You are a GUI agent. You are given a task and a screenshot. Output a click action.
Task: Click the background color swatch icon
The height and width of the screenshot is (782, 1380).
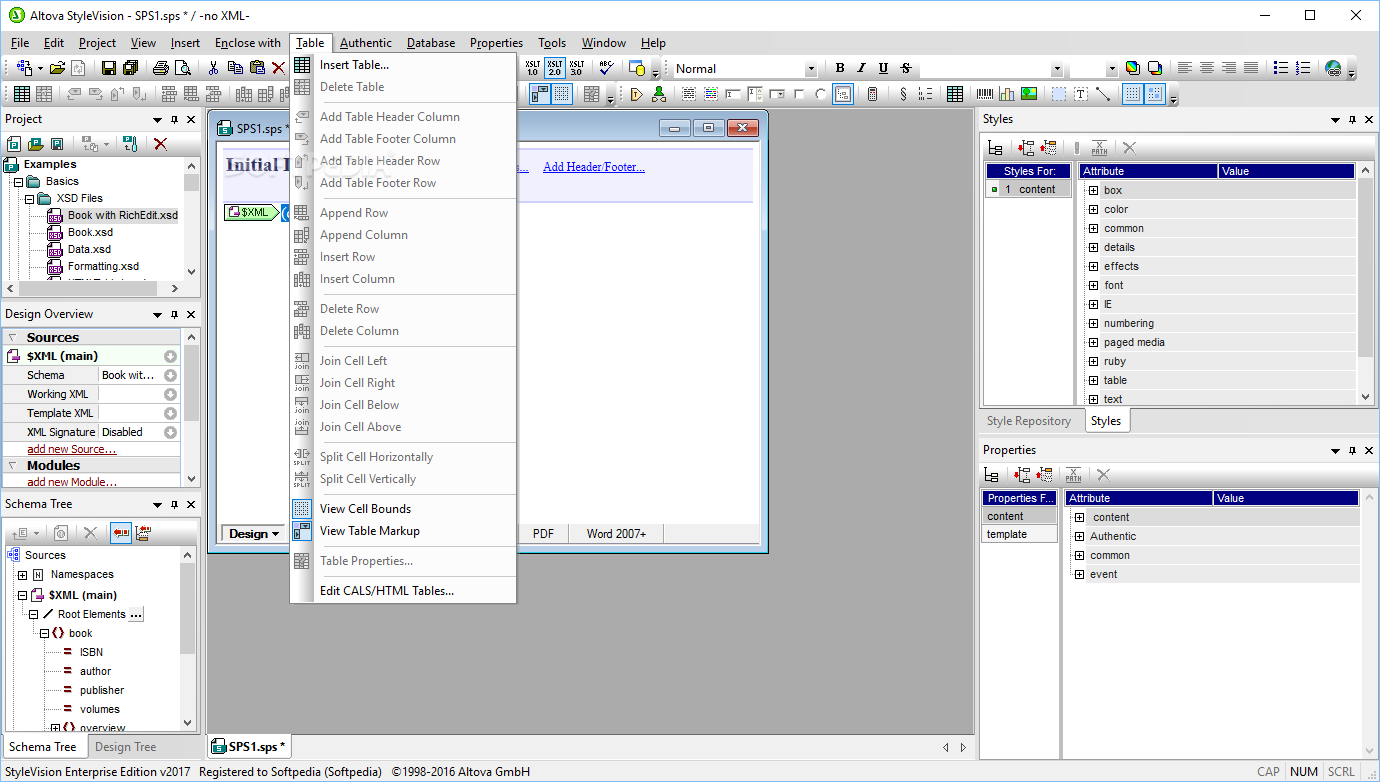[x=1154, y=68]
